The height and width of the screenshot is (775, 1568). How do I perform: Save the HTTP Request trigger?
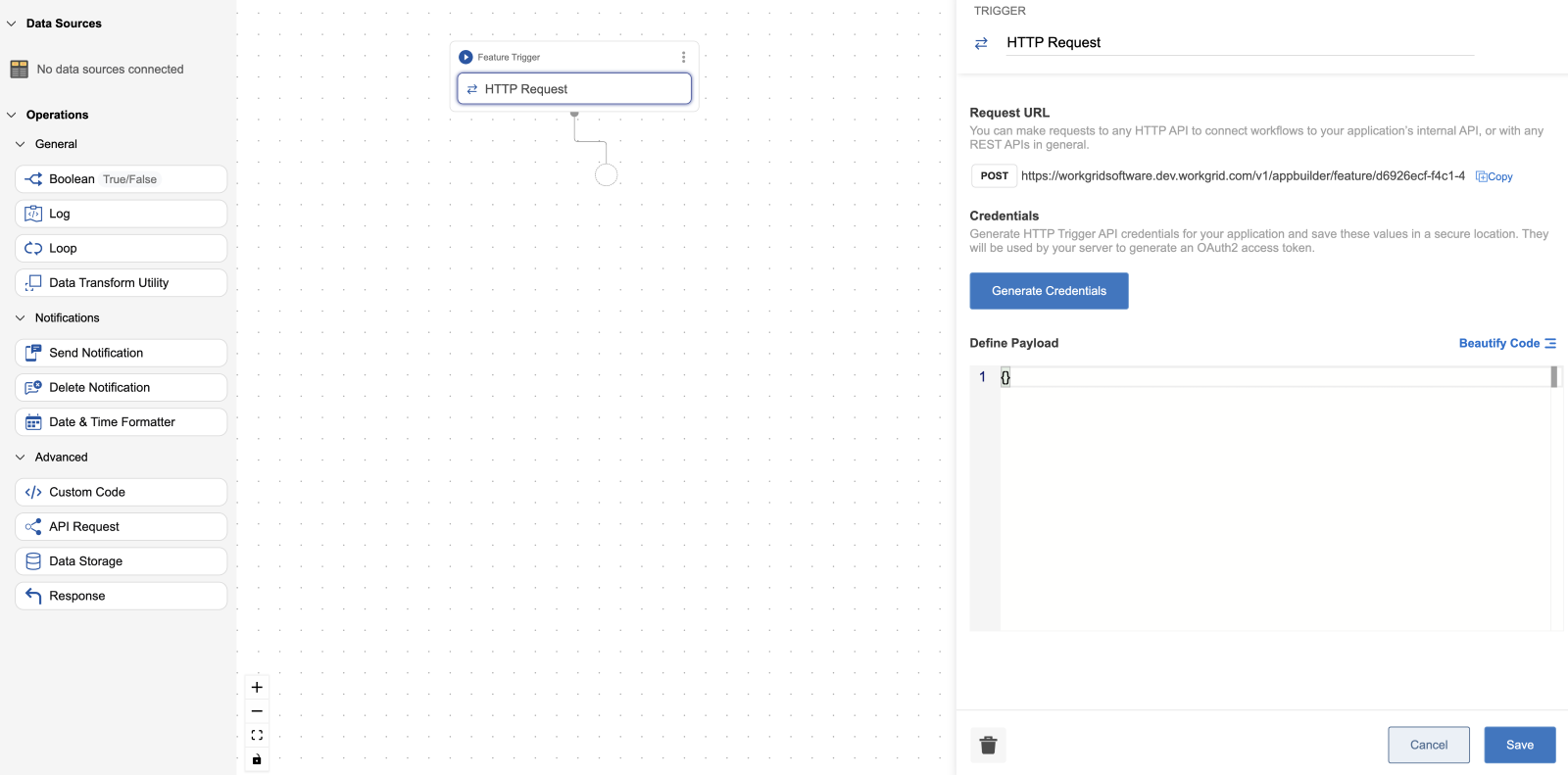click(x=1520, y=745)
